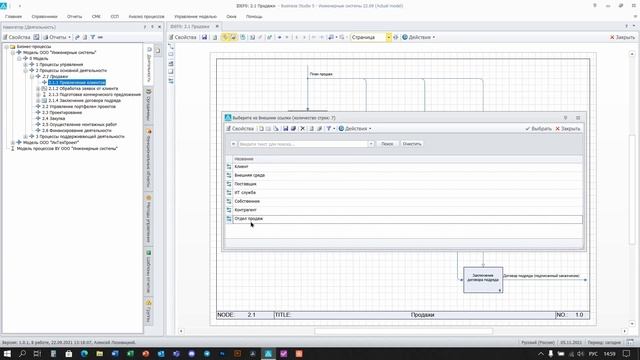The height and width of the screenshot is (360, 640).
Task: Open Windows Start menu
Action: 7,353
